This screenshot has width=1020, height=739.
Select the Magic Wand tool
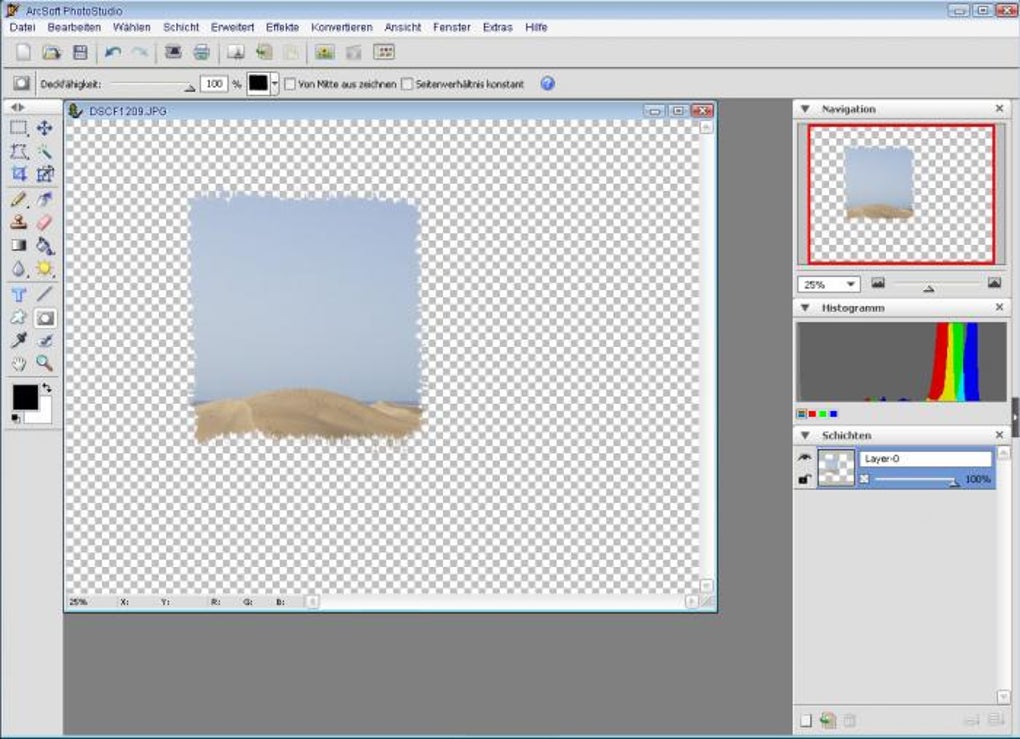(x=44, y=152)
